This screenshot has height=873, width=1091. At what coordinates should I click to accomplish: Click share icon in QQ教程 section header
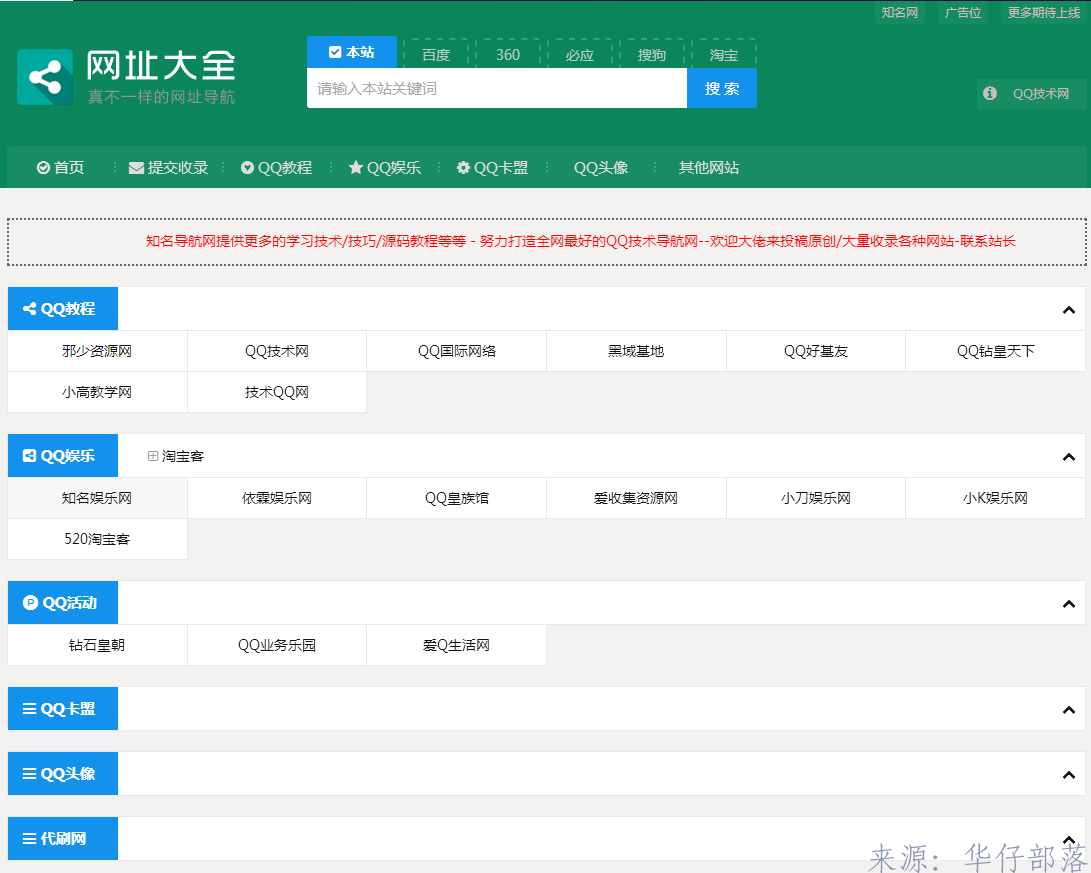(x=30, y=309)
